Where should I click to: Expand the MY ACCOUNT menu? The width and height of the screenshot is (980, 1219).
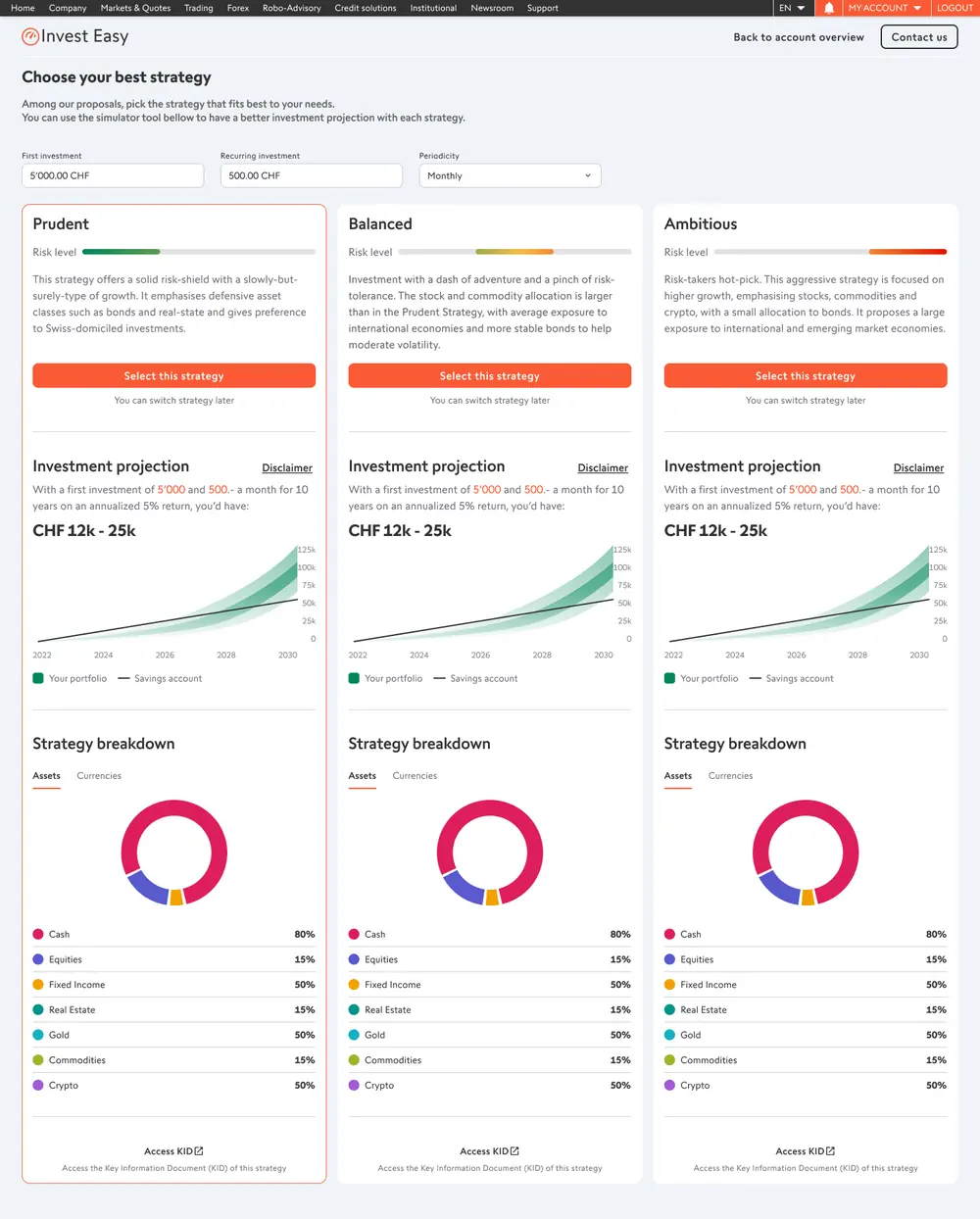click(885, 8)
